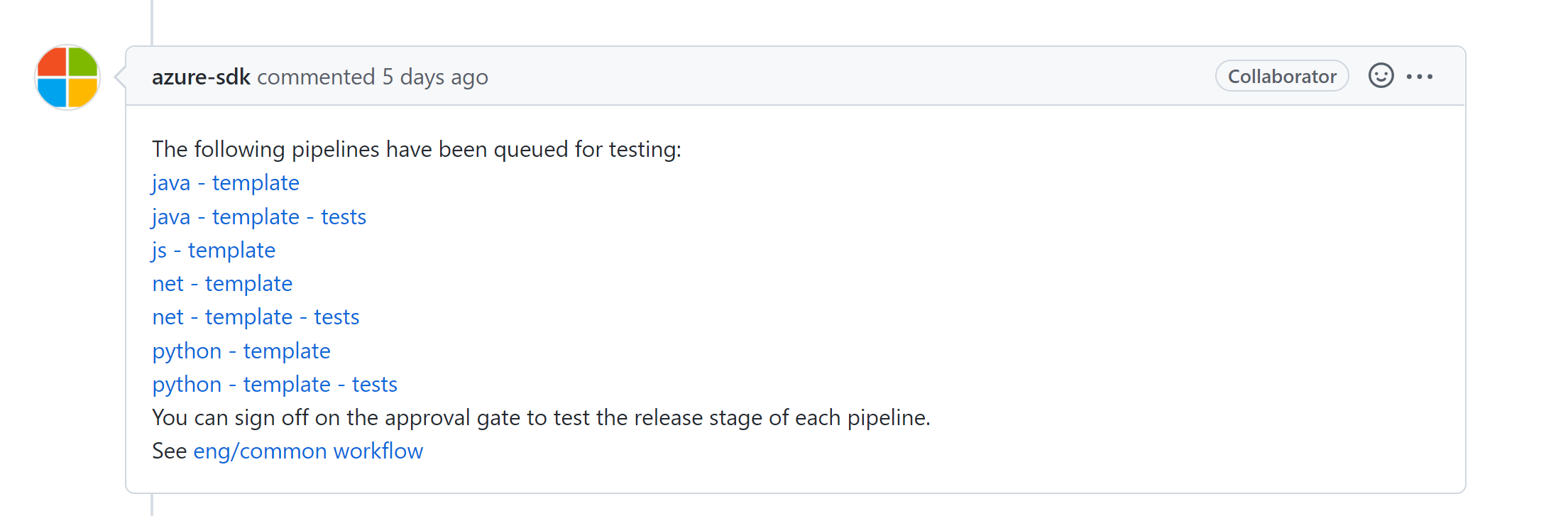Expand the options menu beside the reaction icon

click(x=1420, y=75)
